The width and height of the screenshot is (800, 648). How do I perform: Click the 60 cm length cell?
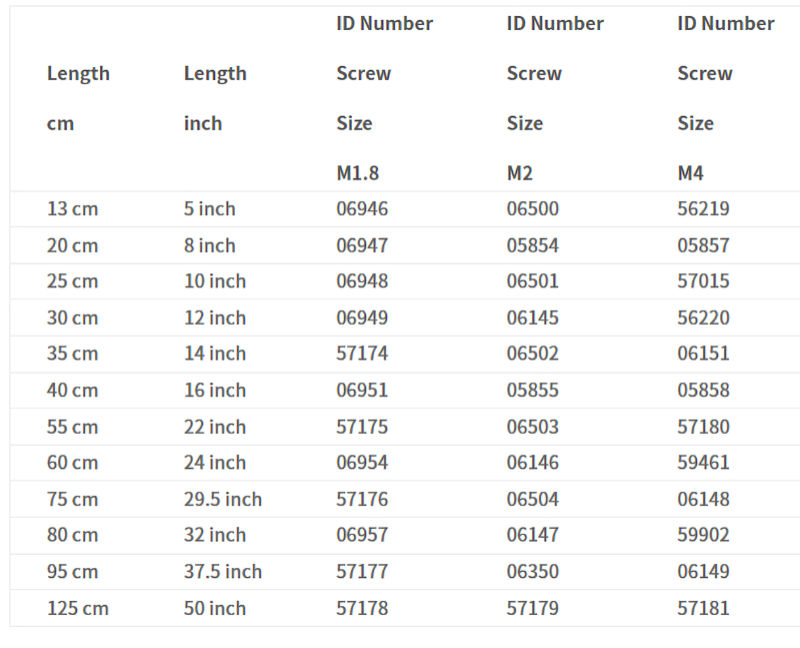point(72,462)
